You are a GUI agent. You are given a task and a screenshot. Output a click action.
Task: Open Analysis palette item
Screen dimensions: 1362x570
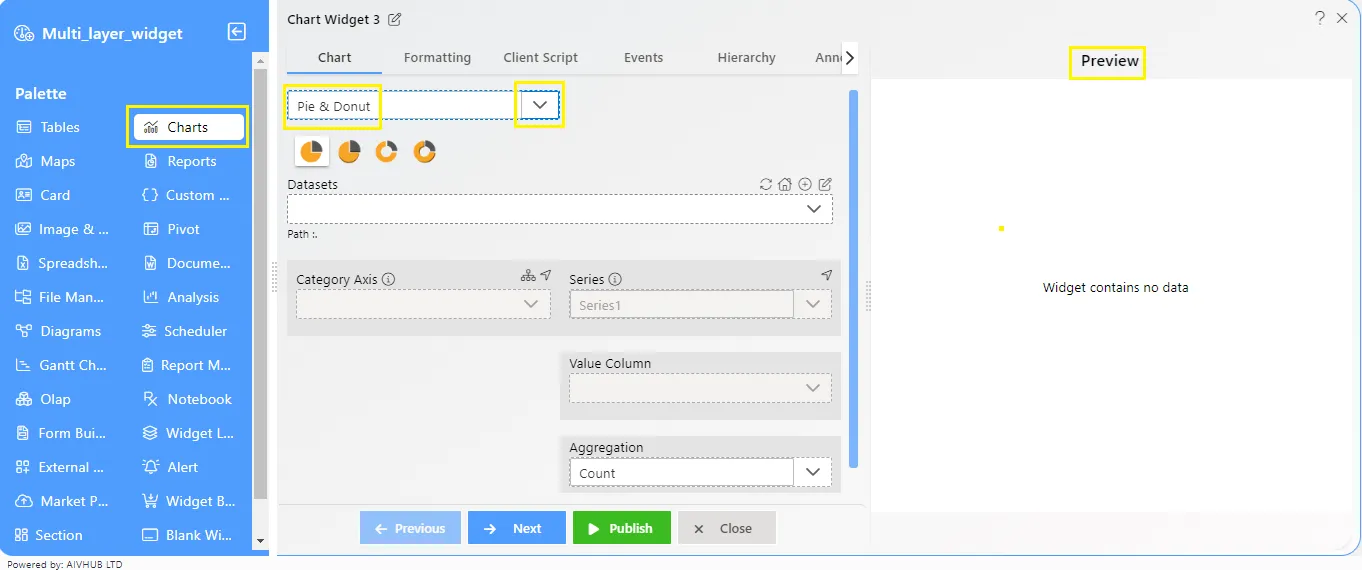181,297
